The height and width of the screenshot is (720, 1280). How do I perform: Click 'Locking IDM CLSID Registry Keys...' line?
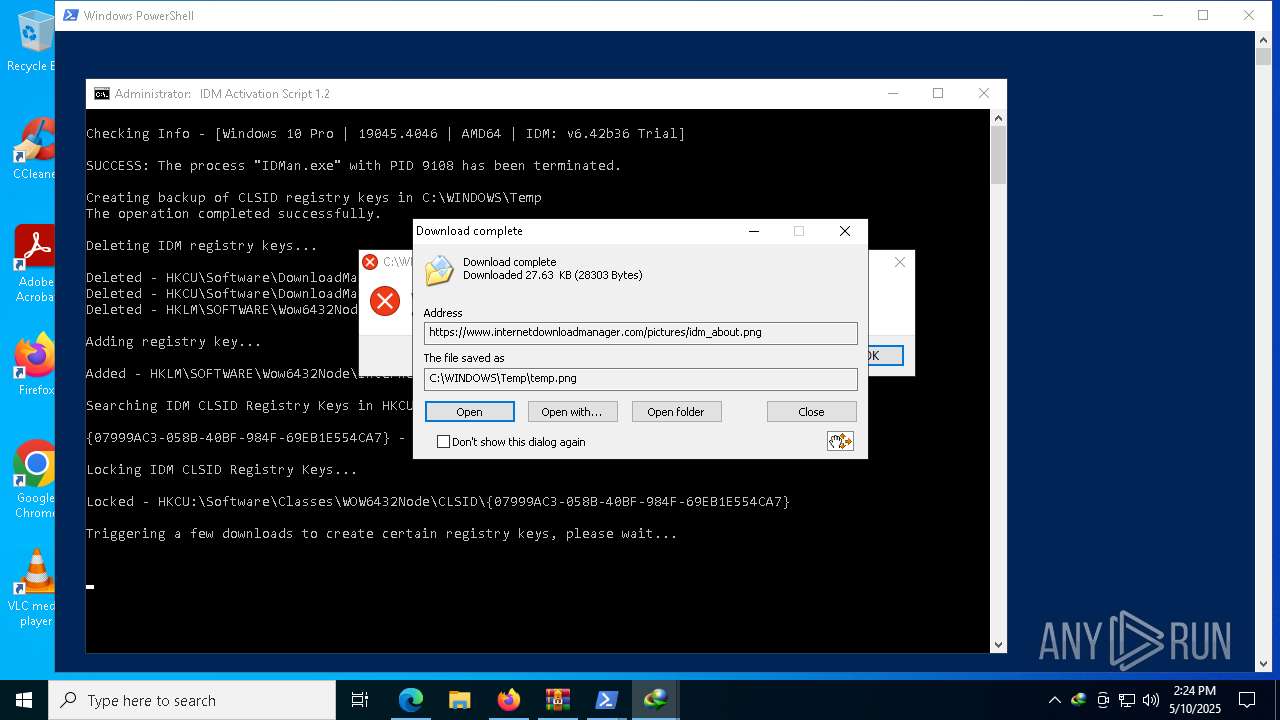222,470
